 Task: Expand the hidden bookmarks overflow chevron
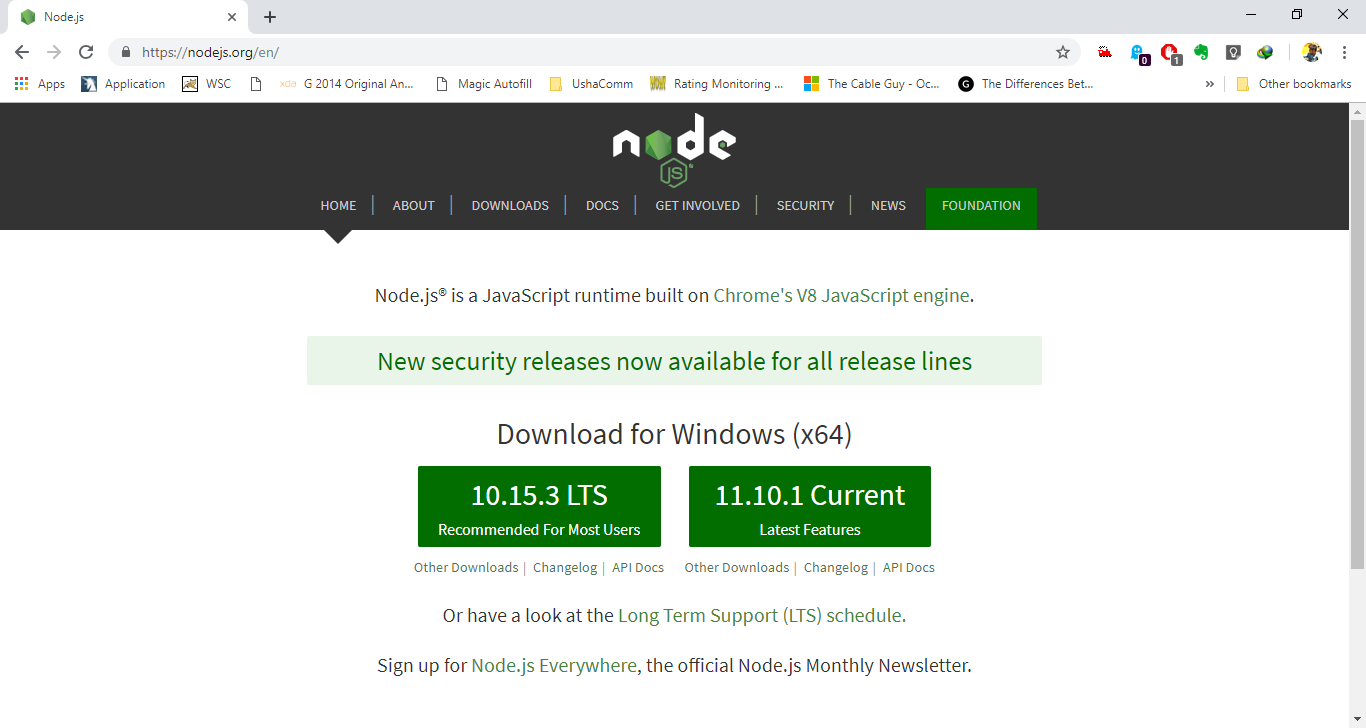click(1210, 84)
